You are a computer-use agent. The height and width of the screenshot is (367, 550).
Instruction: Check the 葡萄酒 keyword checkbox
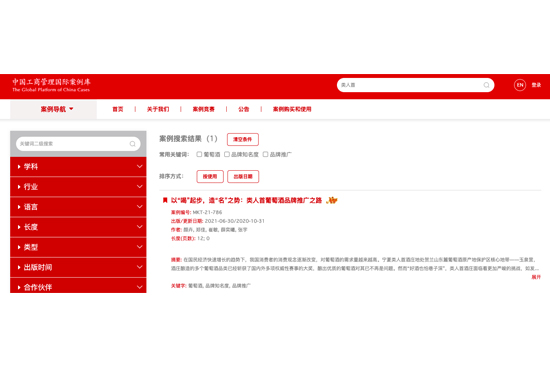pos(199,154)
